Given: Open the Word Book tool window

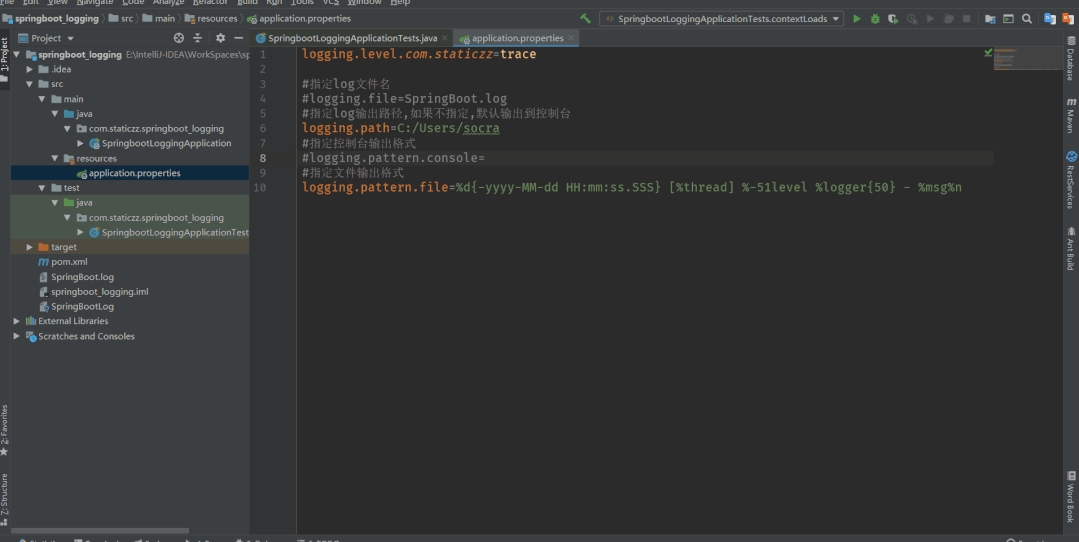Looking at the screenshot, I should pos(1071,497).
